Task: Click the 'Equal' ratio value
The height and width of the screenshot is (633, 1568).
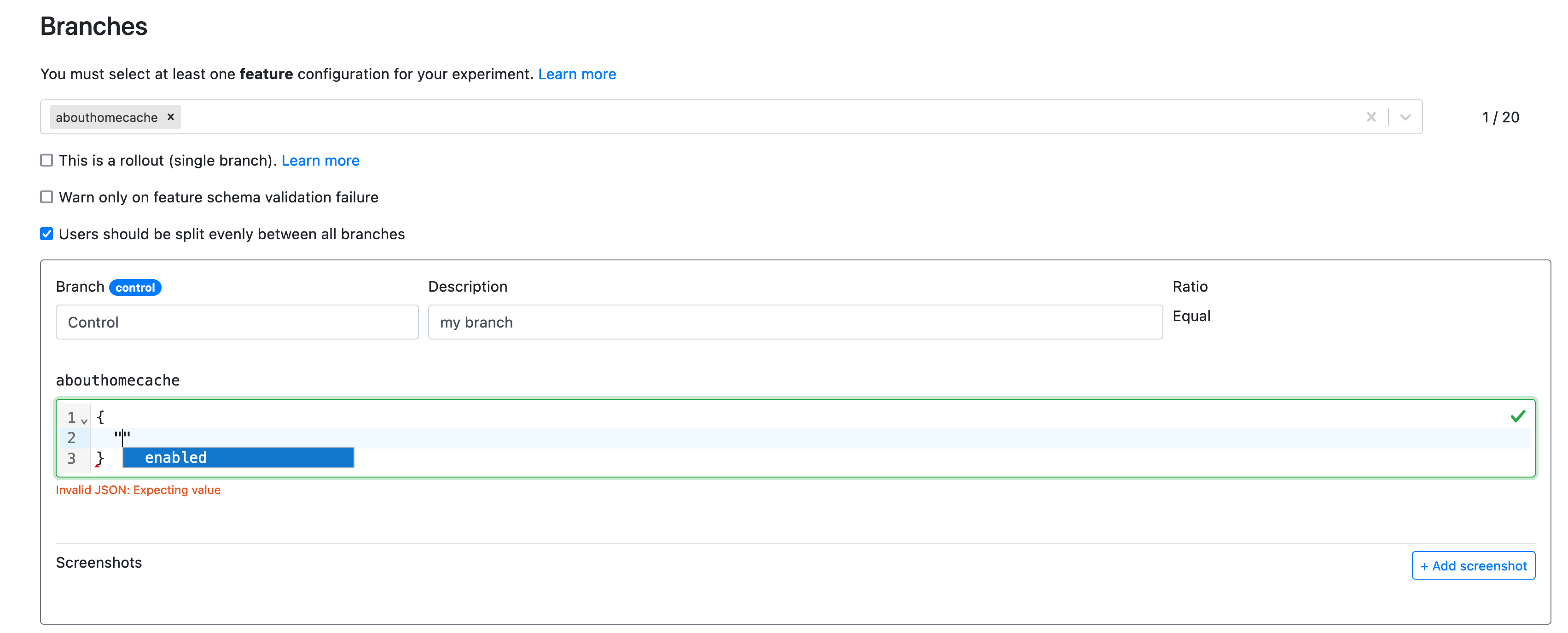Action: point(1191,316)
